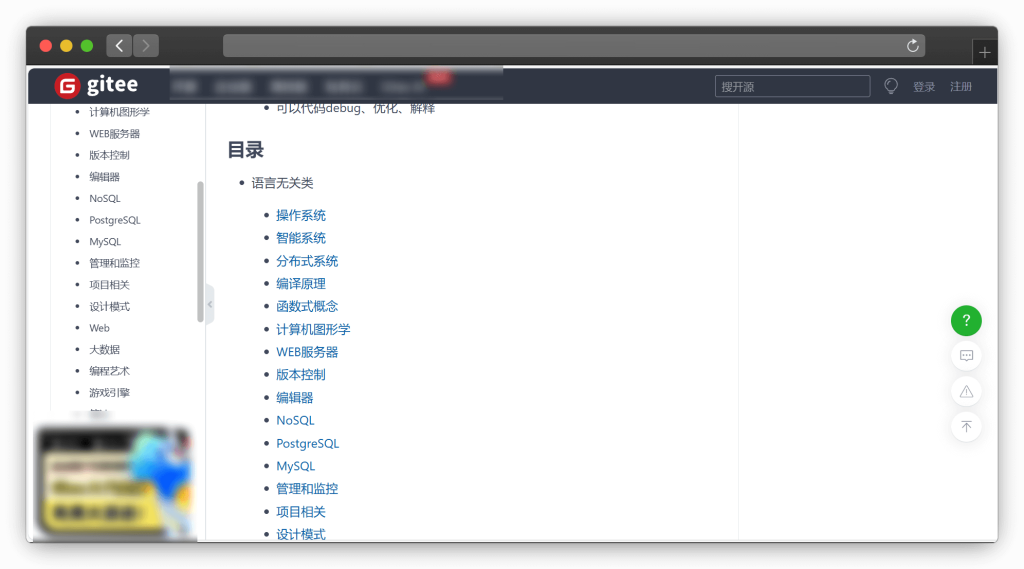Collapse the sidebar with chevron handle
1024x569 pixels.
coord(210,304)
